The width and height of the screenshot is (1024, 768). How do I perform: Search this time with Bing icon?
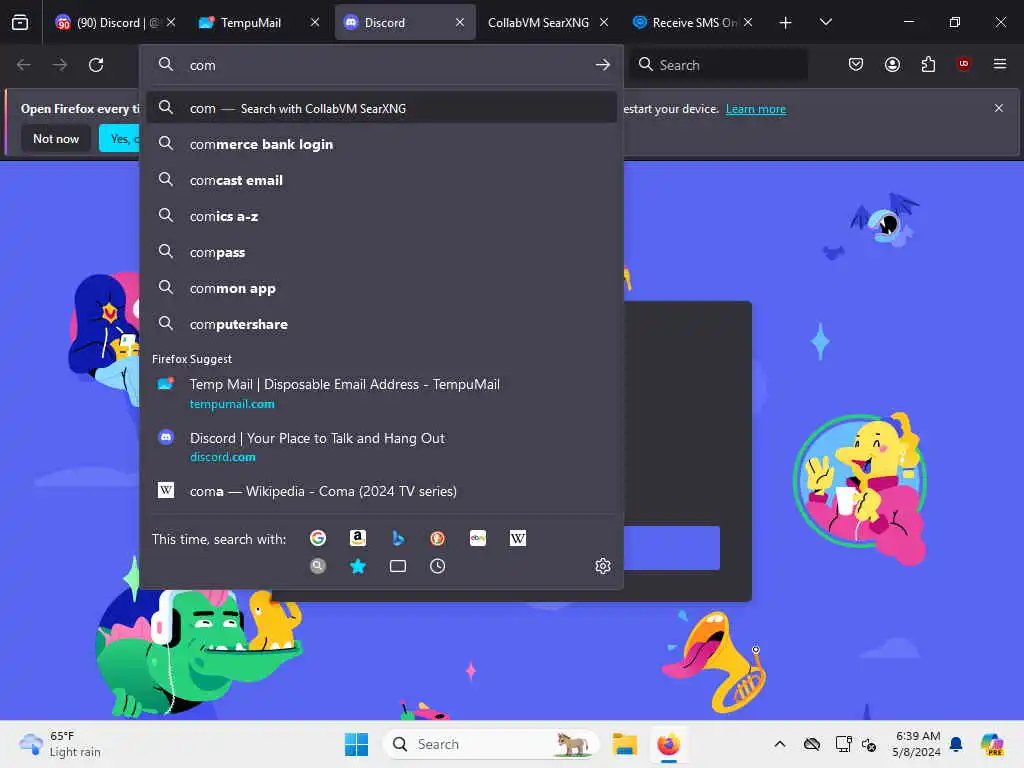click(398, 538)
